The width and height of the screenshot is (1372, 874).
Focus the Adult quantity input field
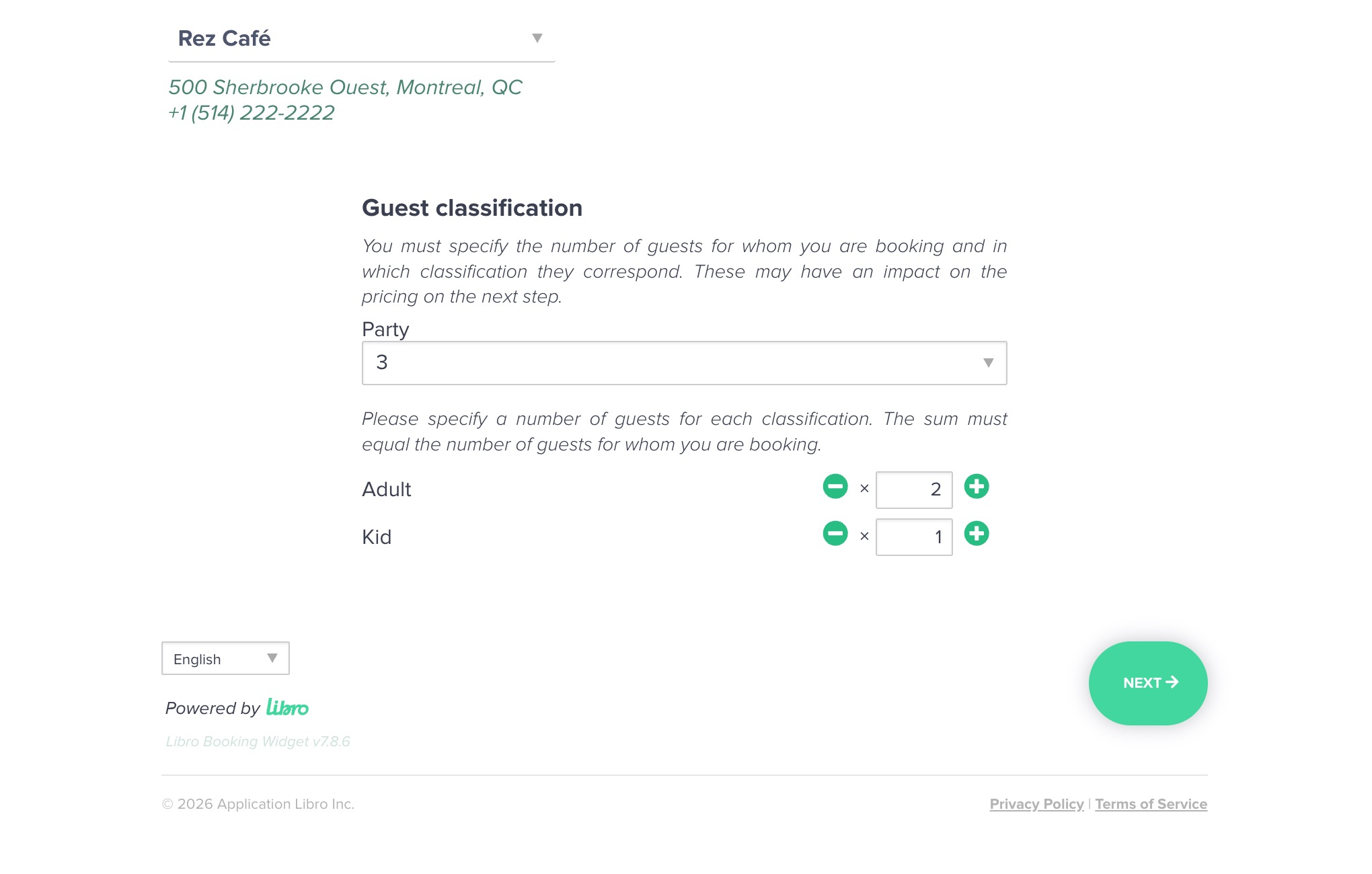click(x=913, y=490)
